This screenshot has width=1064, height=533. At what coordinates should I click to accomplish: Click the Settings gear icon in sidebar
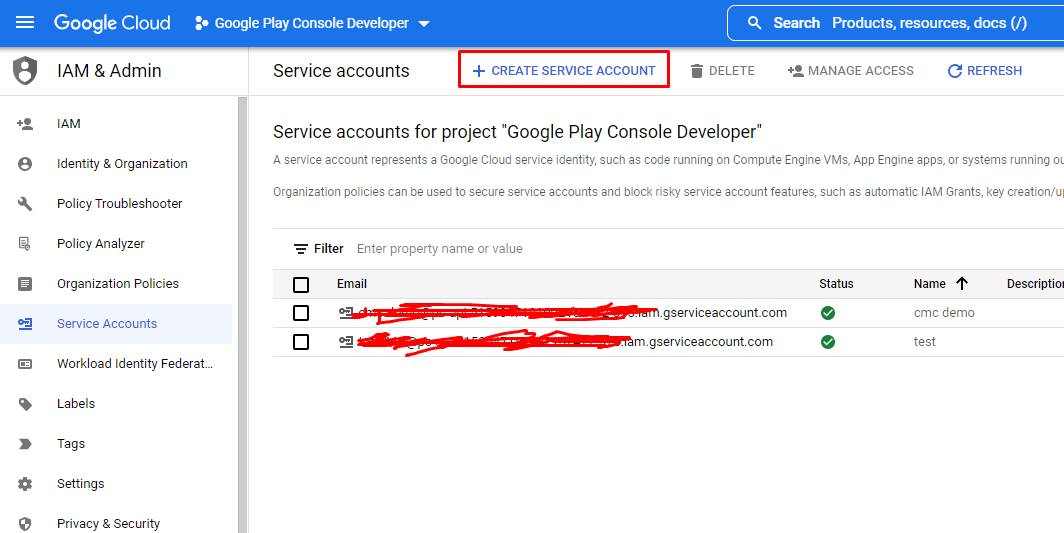pos(25,484)
